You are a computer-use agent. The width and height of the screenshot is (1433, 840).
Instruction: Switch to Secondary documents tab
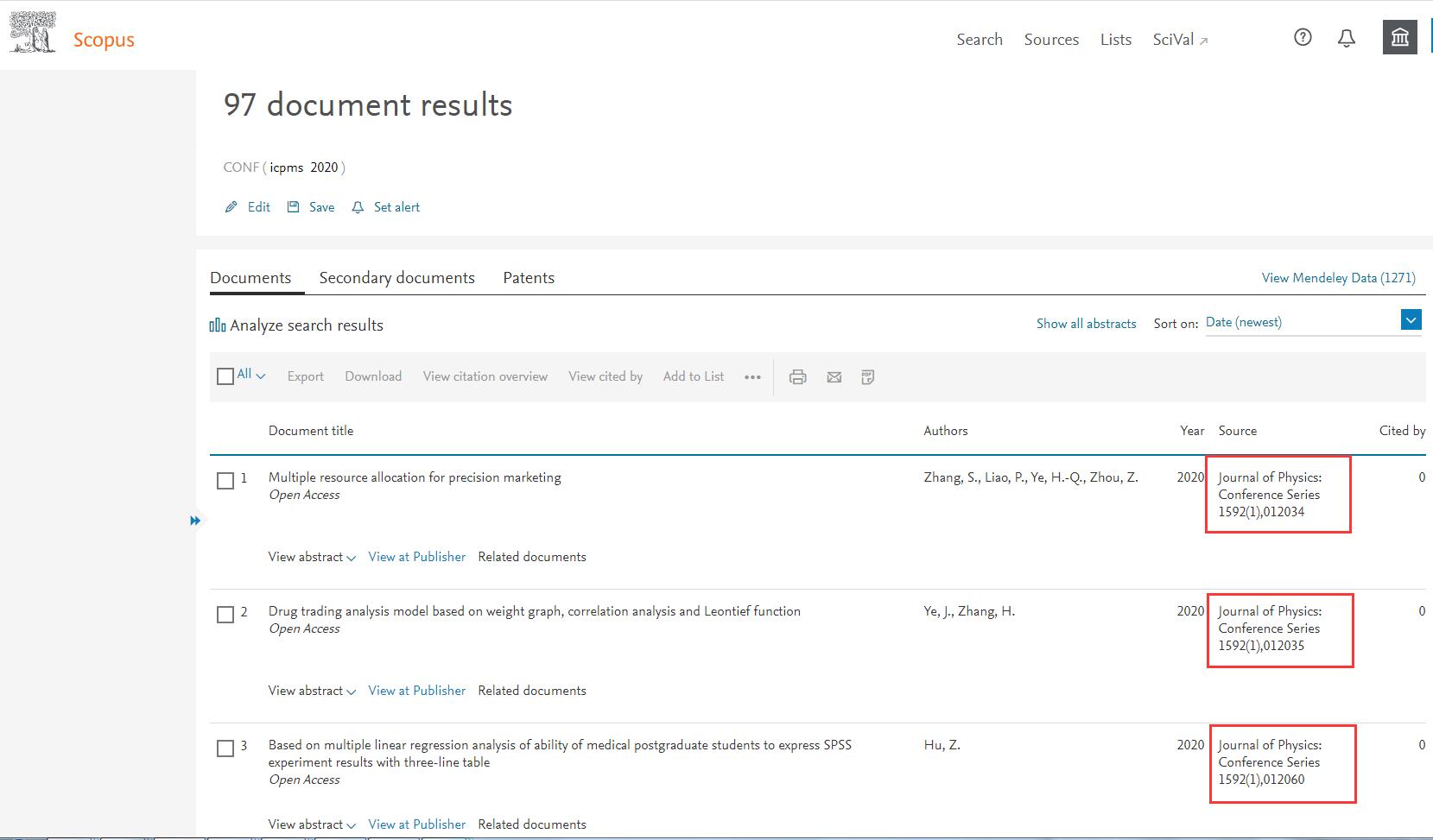[x=396, y=278]
